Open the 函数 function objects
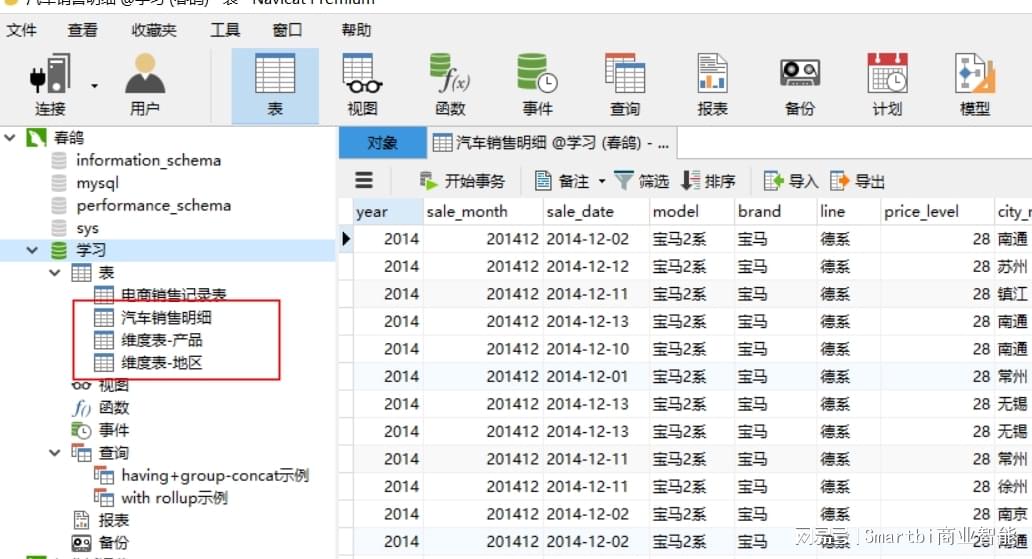This screenshot has width=1032, height=559. coord(450,85)
